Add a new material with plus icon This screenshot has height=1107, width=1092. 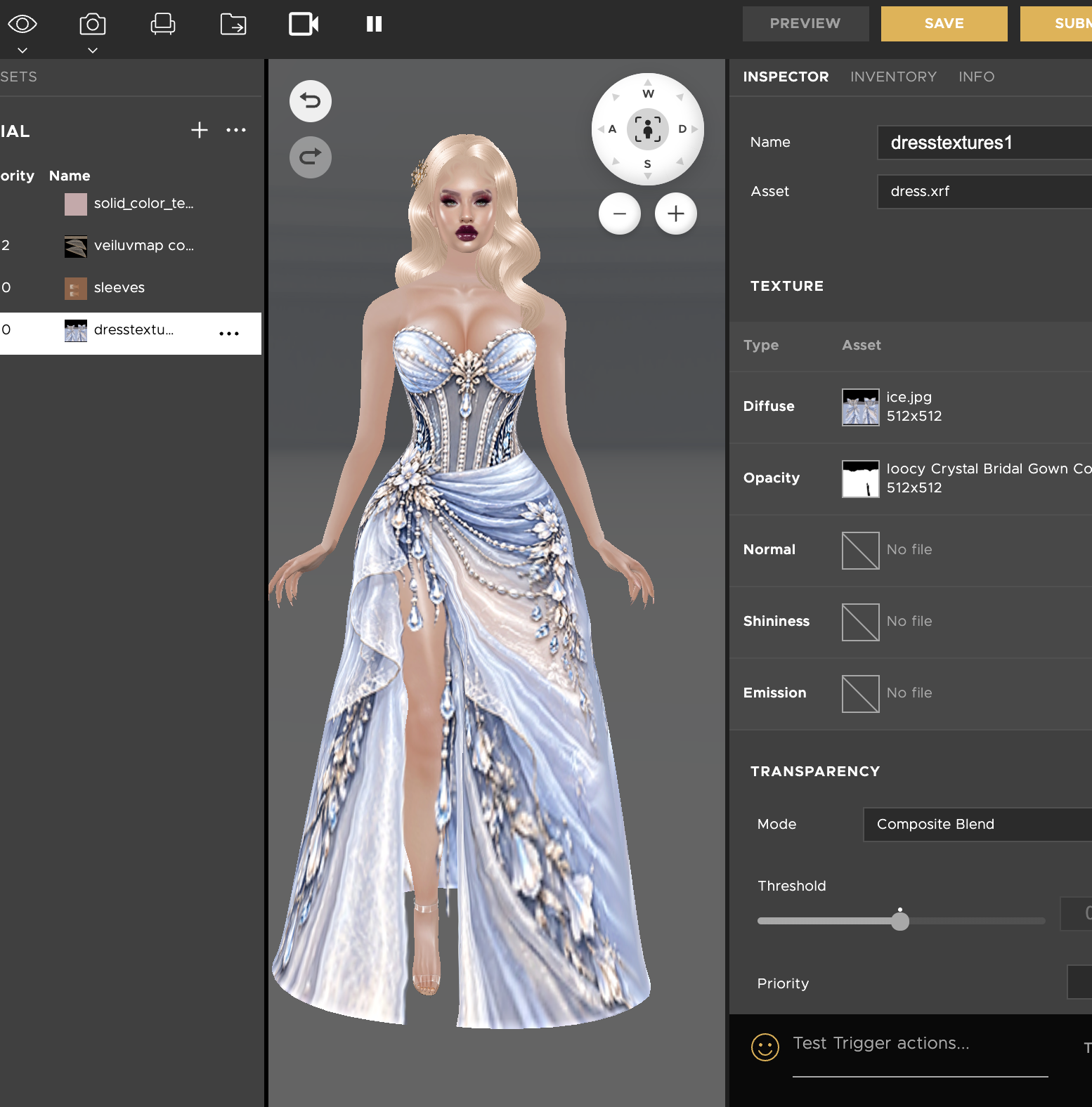pos(200,130)
